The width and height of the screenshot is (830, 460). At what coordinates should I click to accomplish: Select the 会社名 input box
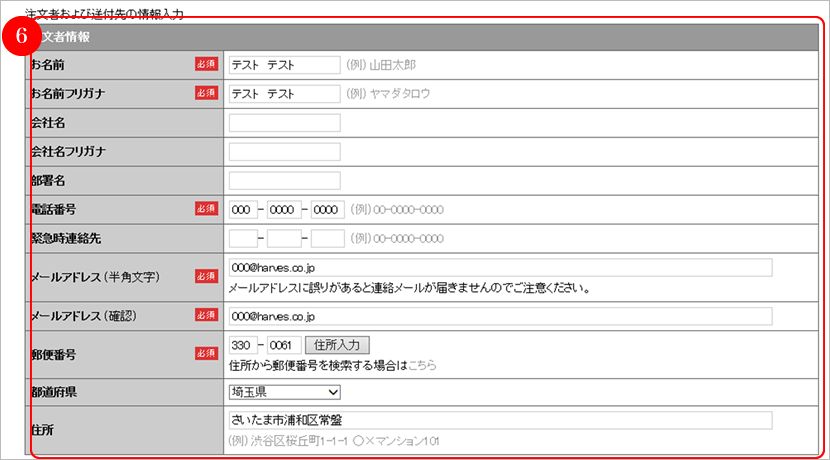pos(284,123)
